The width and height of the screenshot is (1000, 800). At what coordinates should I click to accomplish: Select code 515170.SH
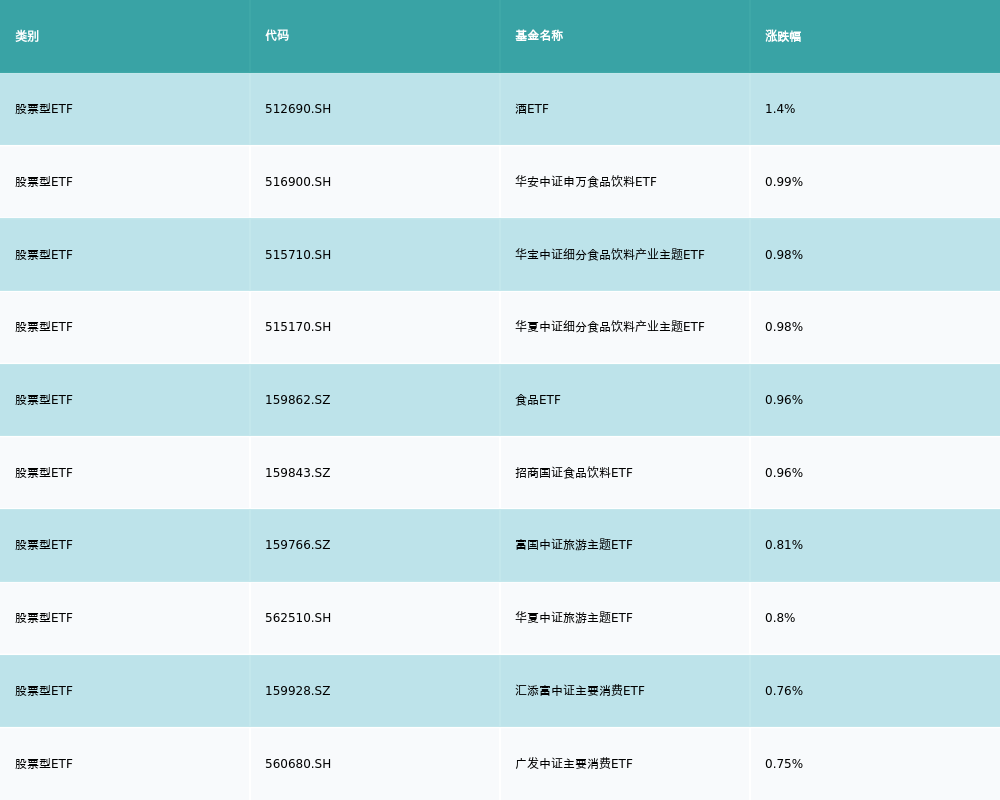[x=298, y=327]
